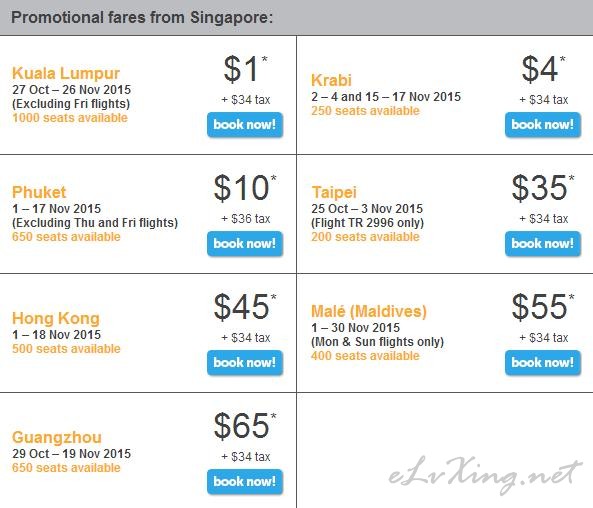The width and height of the screenshot is (593, 508).
Task: Book the Kuala Lumpur $1 fare
Action: pos(245,125)
